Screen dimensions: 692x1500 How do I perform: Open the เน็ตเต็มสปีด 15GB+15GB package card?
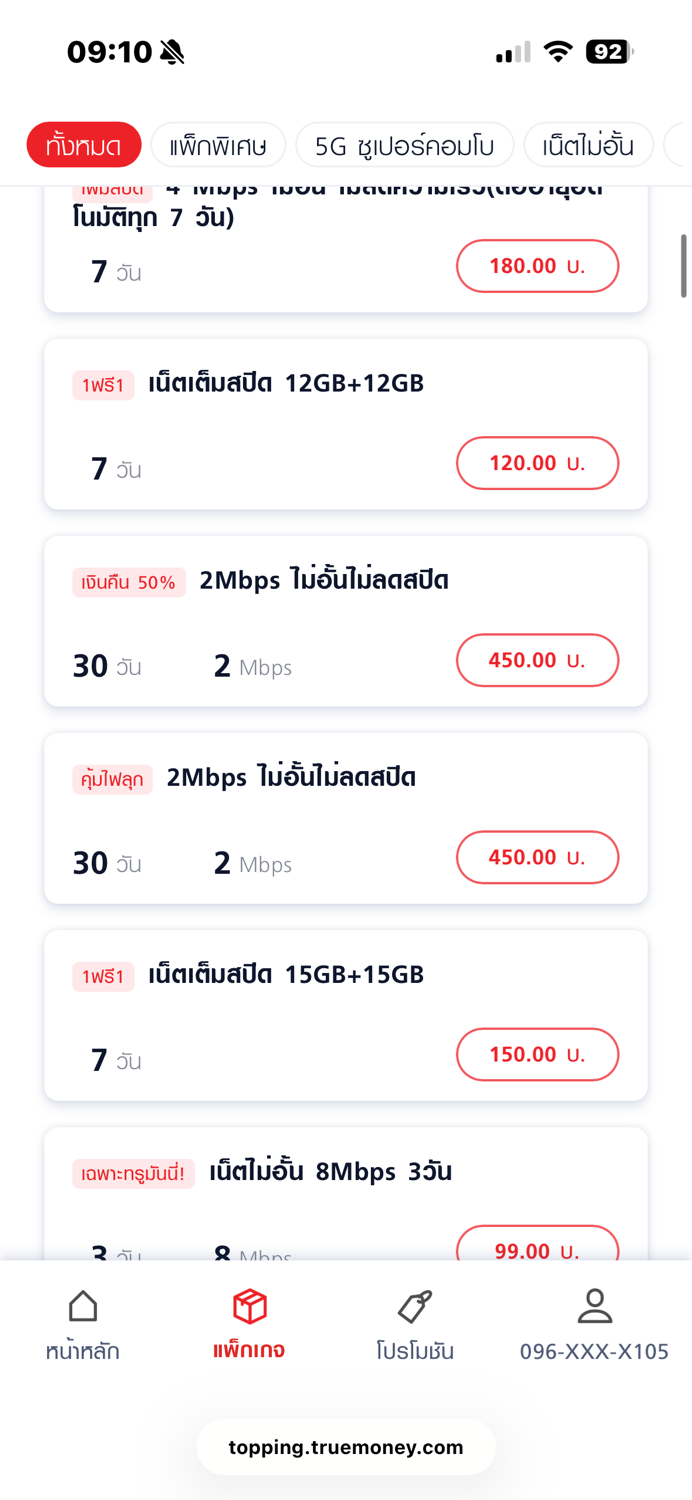286,974
